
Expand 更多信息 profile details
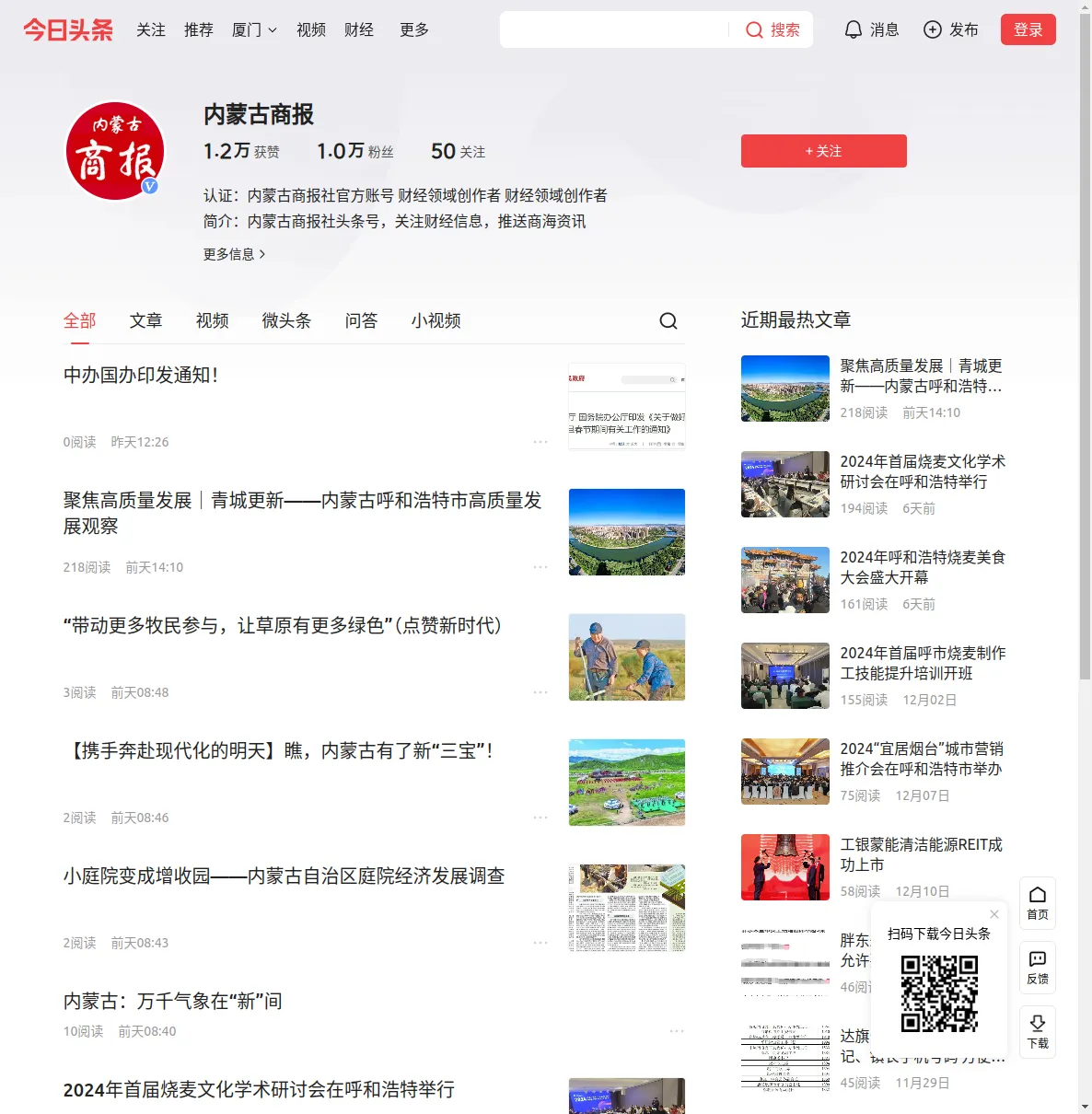click(x=235, y=254)
